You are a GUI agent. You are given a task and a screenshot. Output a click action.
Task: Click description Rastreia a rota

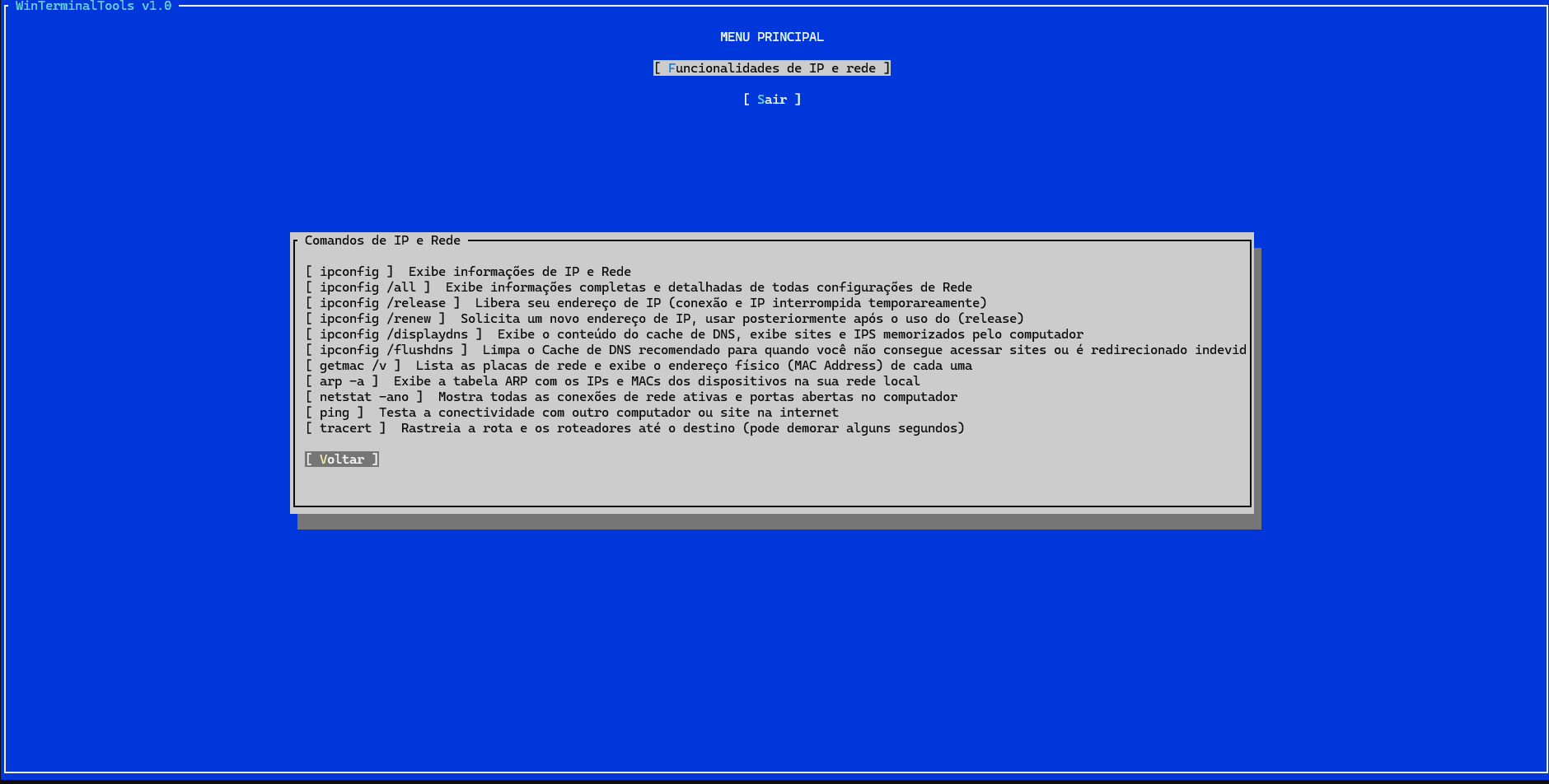pos(683,428)
